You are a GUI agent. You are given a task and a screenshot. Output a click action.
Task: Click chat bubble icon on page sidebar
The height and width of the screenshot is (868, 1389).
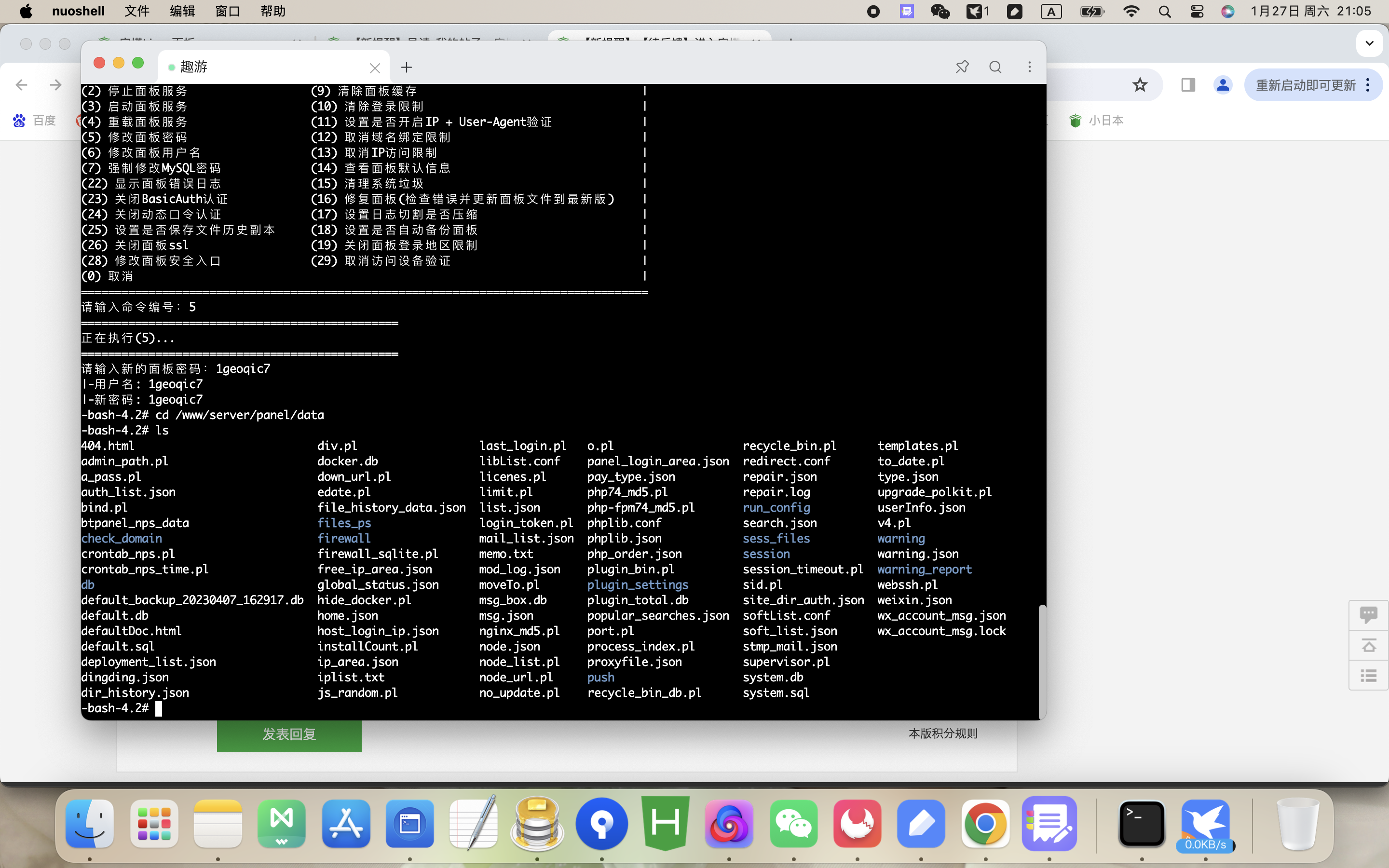1368,615
